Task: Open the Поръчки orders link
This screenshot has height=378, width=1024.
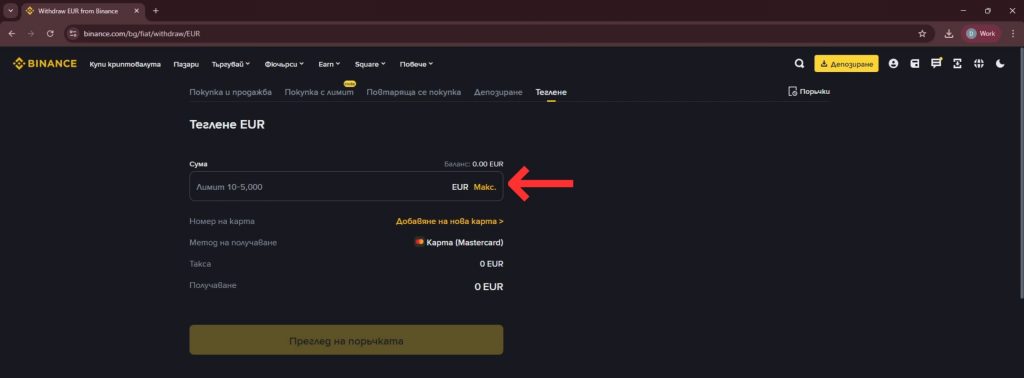Action: [809, 91]
